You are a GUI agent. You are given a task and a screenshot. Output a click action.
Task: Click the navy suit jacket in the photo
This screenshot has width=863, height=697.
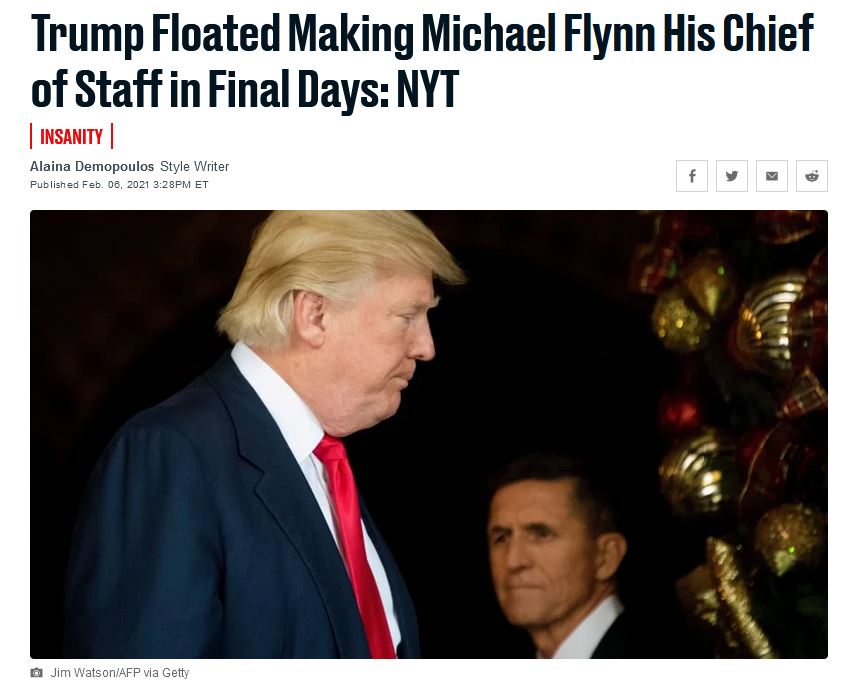[x=209, y=523]
